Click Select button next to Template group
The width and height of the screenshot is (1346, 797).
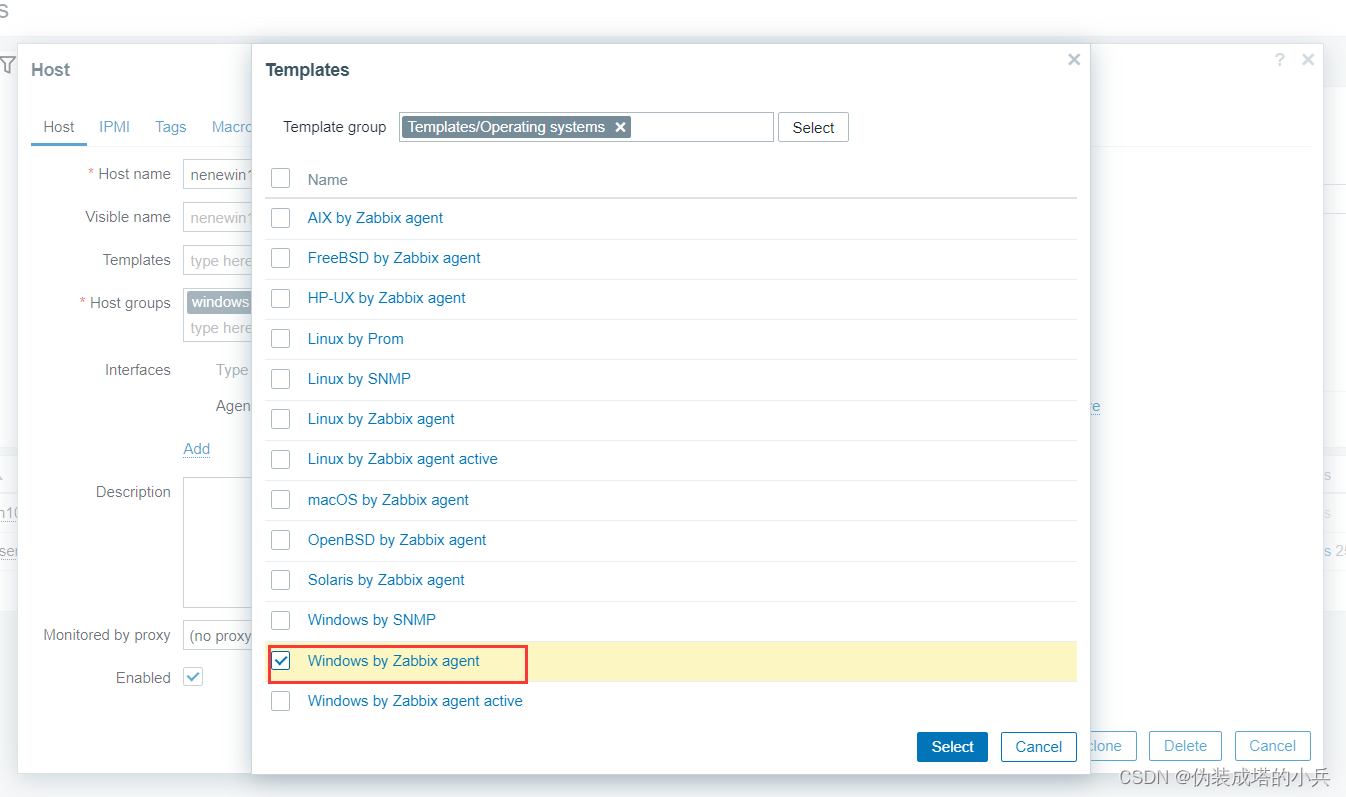pyautogui.click(x=813, y=127)
